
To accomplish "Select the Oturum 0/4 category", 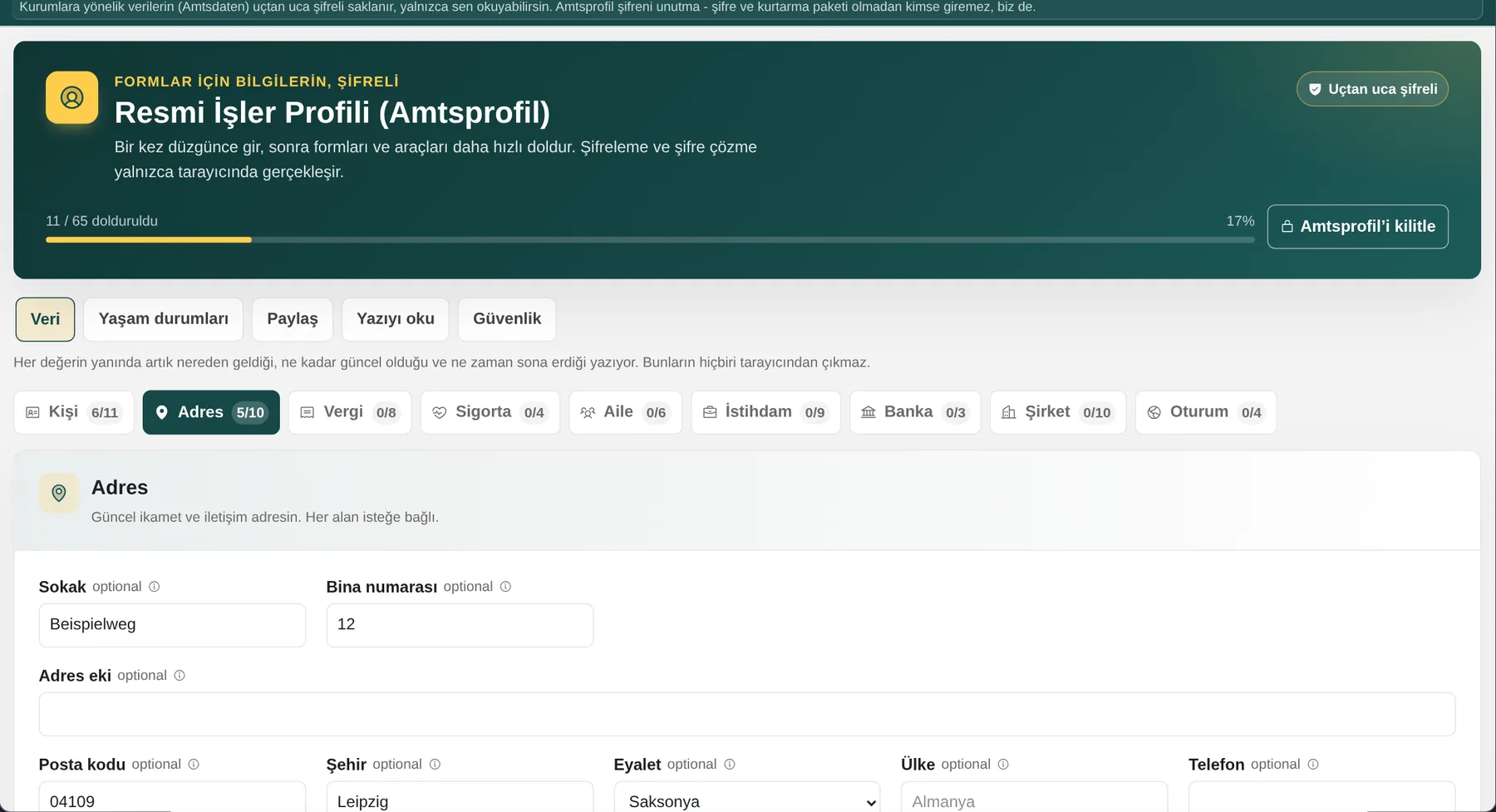I will click(x=1206, y=412).
